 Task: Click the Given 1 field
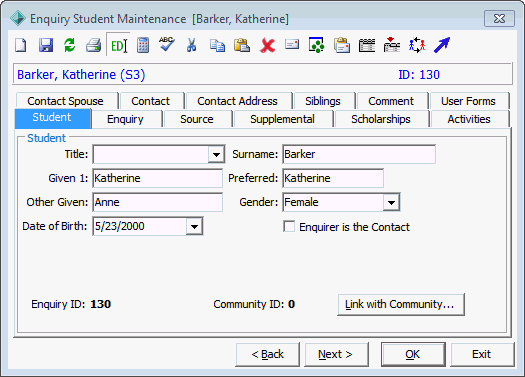[x=157, y=178]
